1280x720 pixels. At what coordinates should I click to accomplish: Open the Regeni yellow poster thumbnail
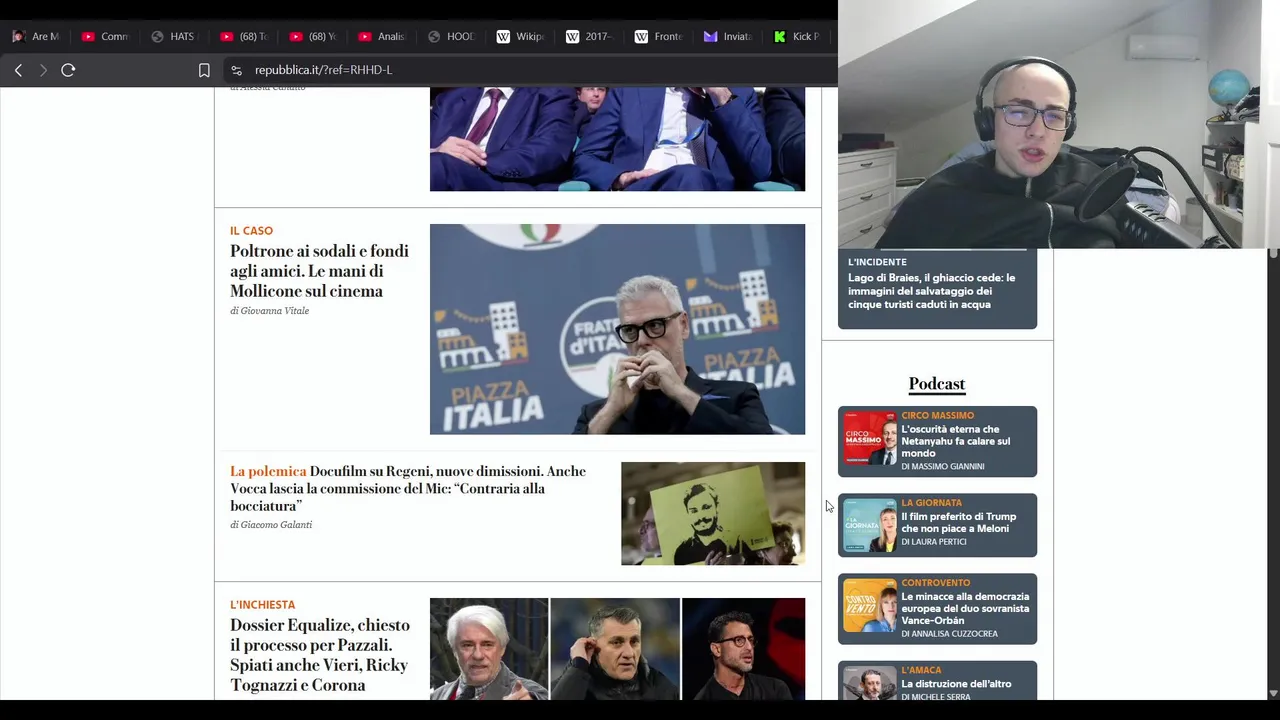713,513
